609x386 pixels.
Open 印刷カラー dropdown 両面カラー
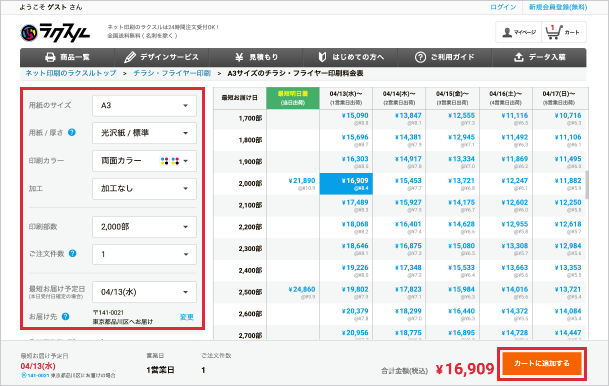(144, 161)
